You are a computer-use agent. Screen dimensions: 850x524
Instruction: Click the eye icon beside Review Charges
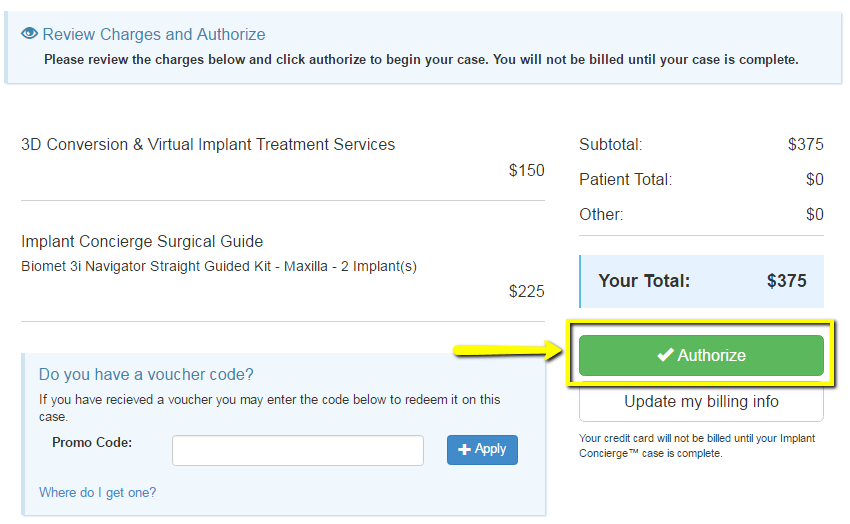point(29,34)
